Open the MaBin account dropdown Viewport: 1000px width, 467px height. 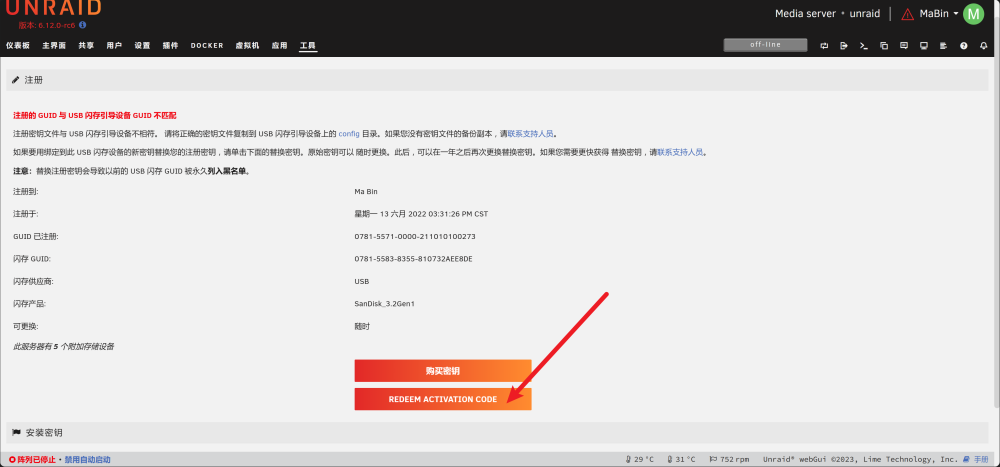[x=939, y=13]
